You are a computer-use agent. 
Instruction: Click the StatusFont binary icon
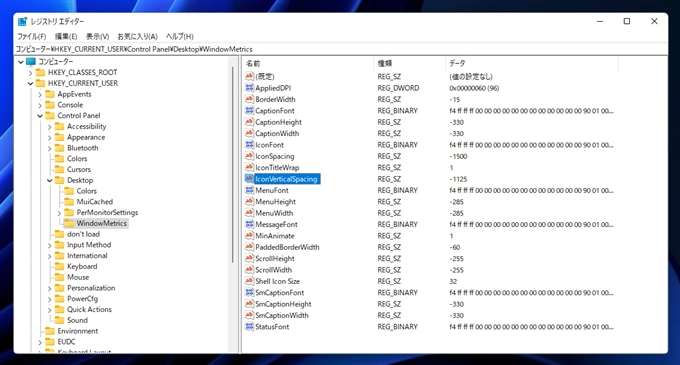click(x=249, y=326)
